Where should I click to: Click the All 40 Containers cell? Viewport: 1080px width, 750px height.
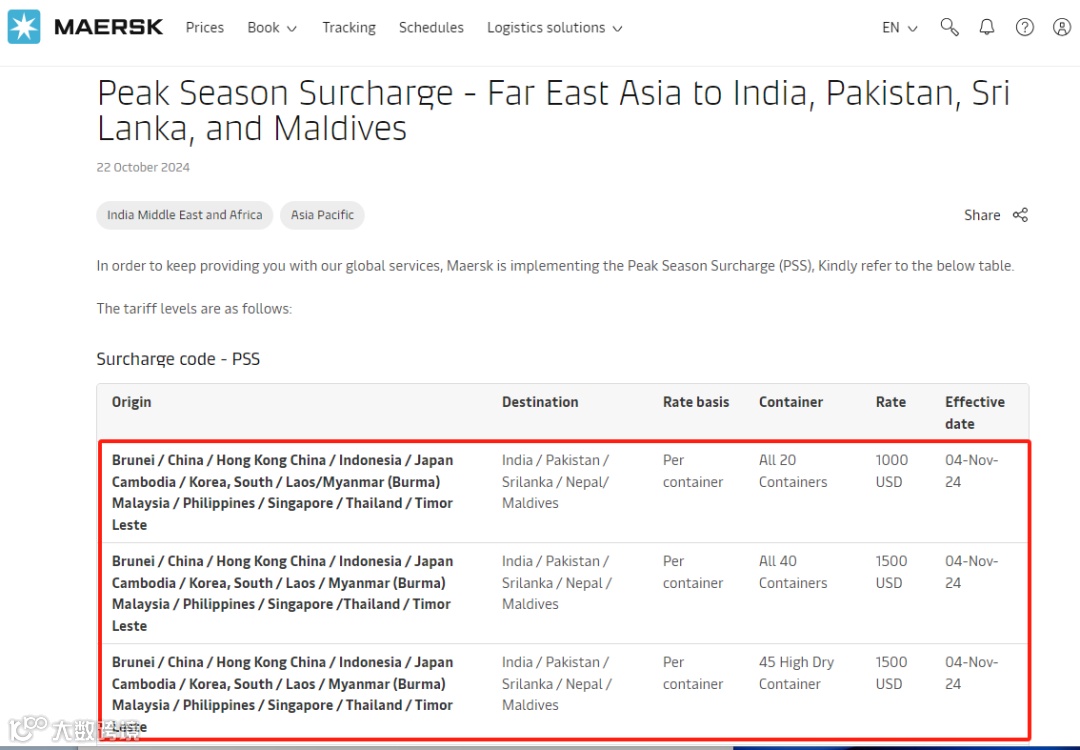(x=793, y=572)
